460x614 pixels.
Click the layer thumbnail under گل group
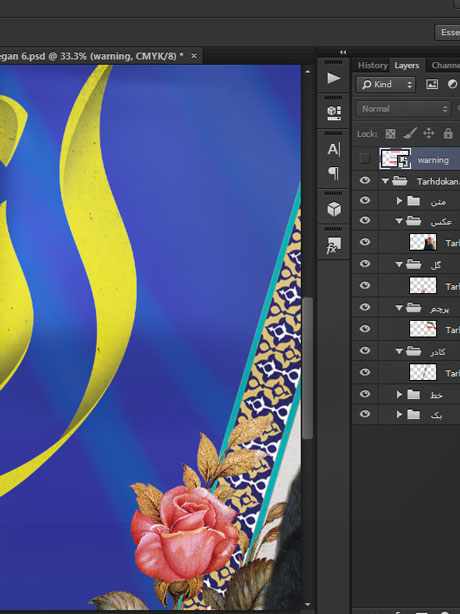click(x=423, y=285)
